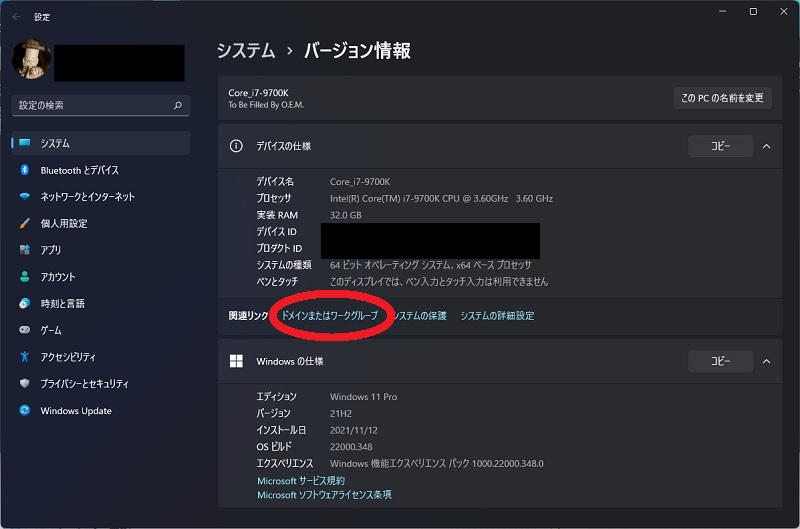This screenshot has height=529, width=800.
Task: Copy Windows specifications with コピー button
Action: (720, 361)
